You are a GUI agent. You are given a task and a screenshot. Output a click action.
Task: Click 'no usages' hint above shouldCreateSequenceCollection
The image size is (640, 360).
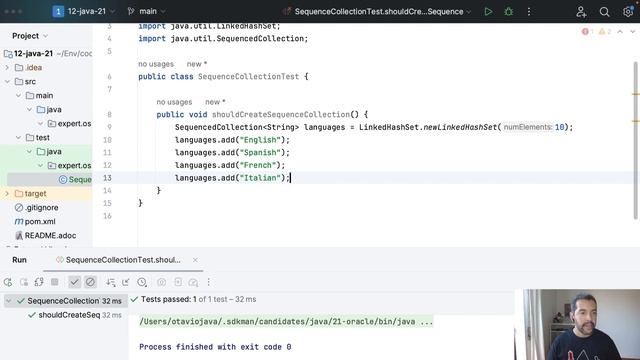coord(174,102)
